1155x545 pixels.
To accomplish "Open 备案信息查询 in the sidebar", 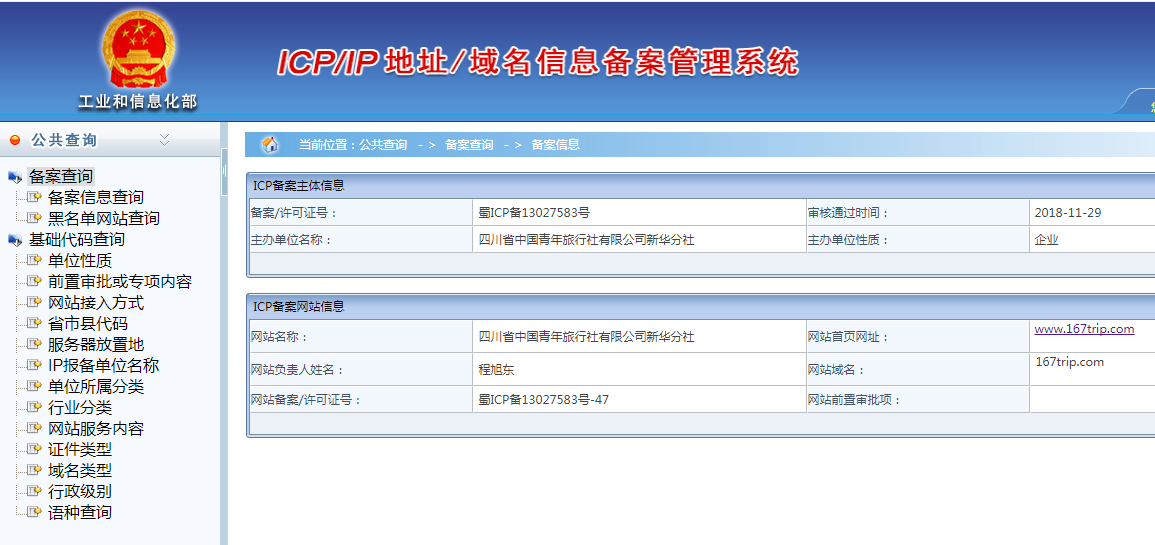I will click(96, 197).
